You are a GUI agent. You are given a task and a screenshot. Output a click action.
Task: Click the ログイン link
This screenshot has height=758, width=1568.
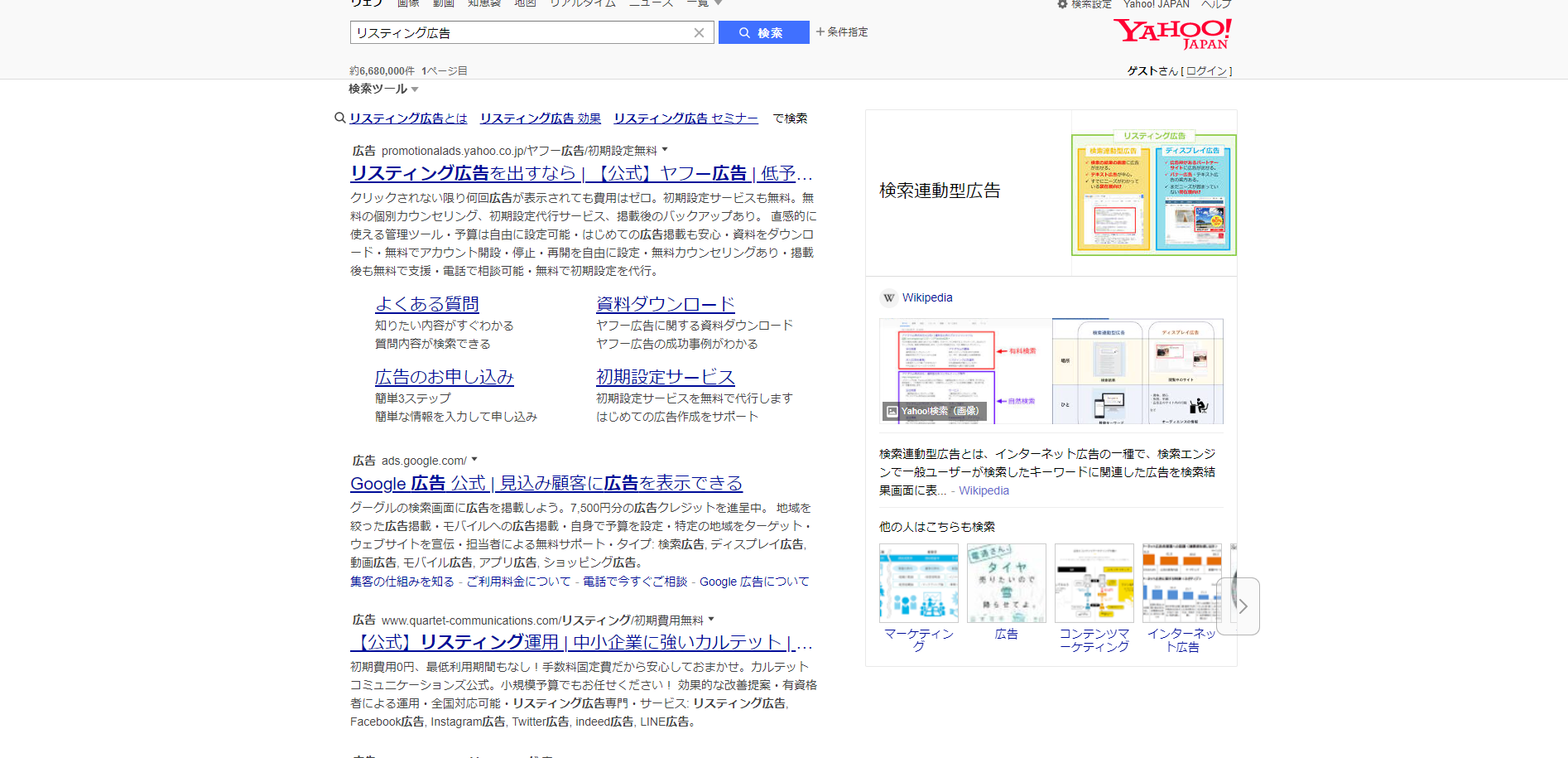(1206, 70)
